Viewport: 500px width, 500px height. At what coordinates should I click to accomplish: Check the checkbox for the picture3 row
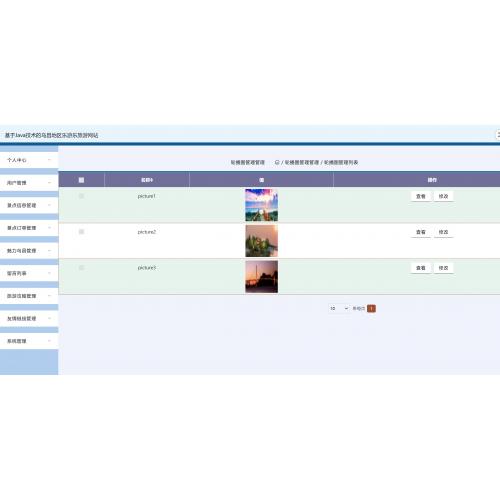coord(81,268)
